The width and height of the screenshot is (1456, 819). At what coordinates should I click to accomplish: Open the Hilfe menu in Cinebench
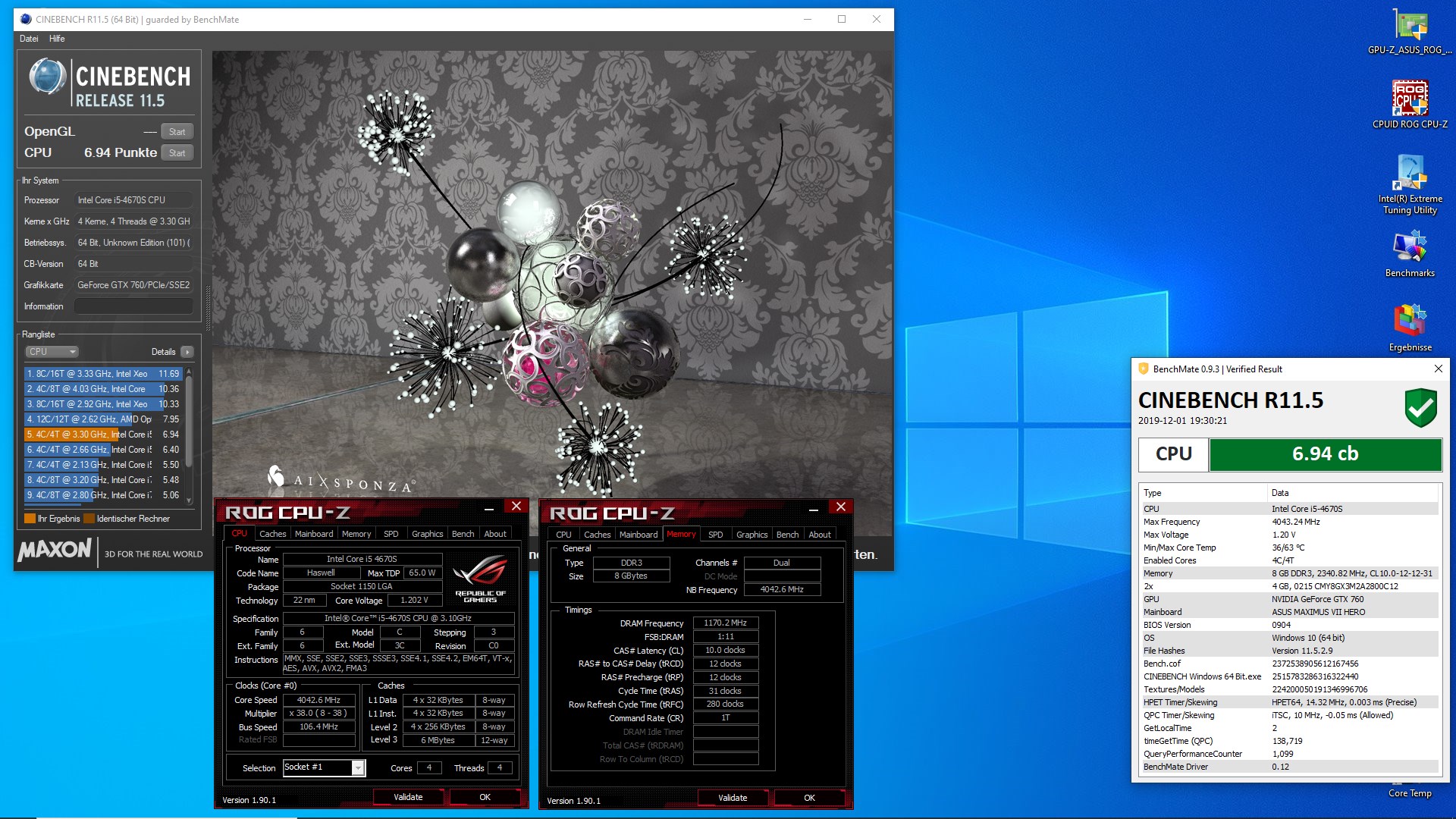pyautogui.click(x=57, y=39)
